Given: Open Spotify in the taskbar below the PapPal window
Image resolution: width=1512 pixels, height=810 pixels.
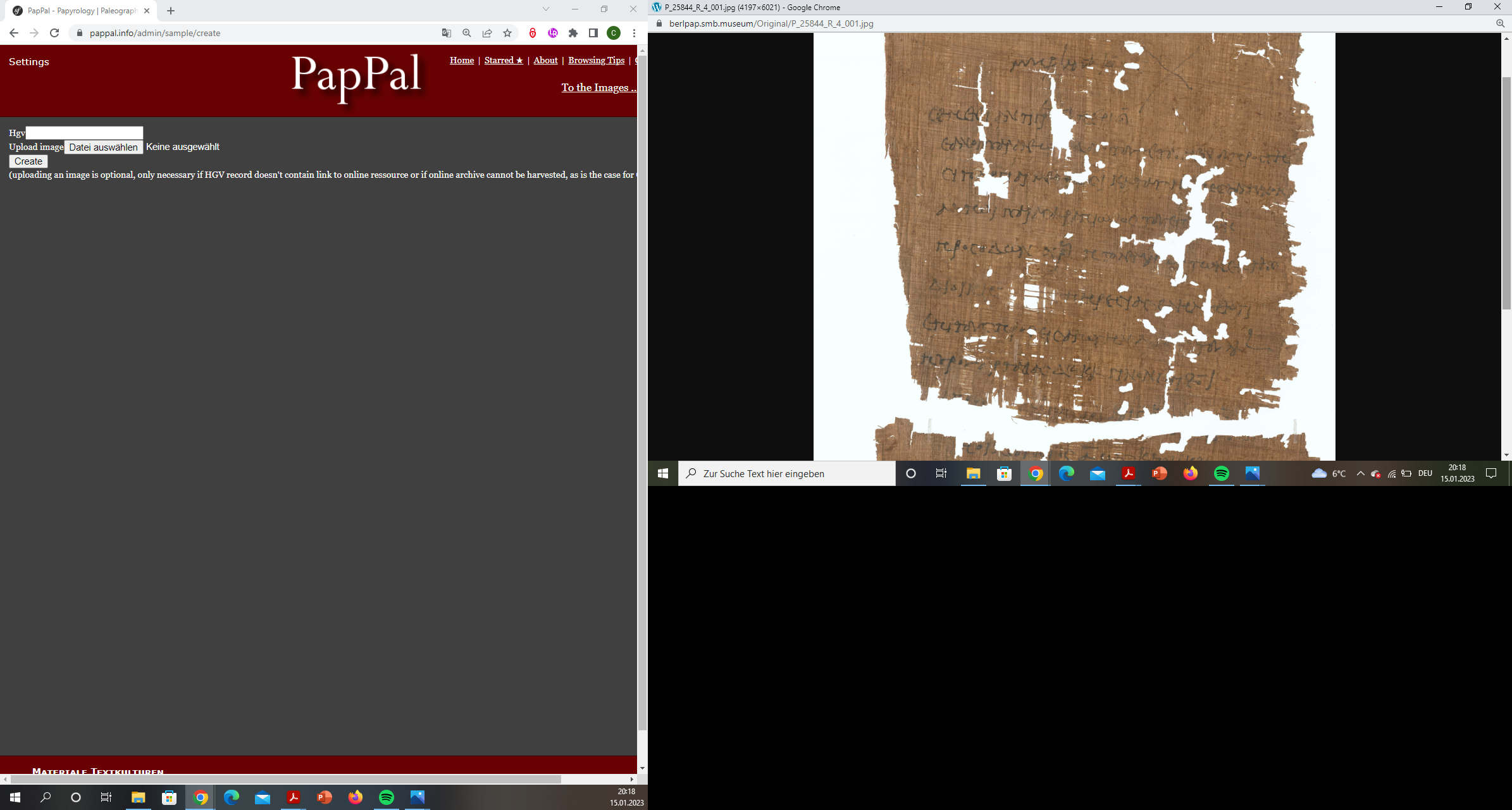Looking at the screenshot, I should 387,797.
